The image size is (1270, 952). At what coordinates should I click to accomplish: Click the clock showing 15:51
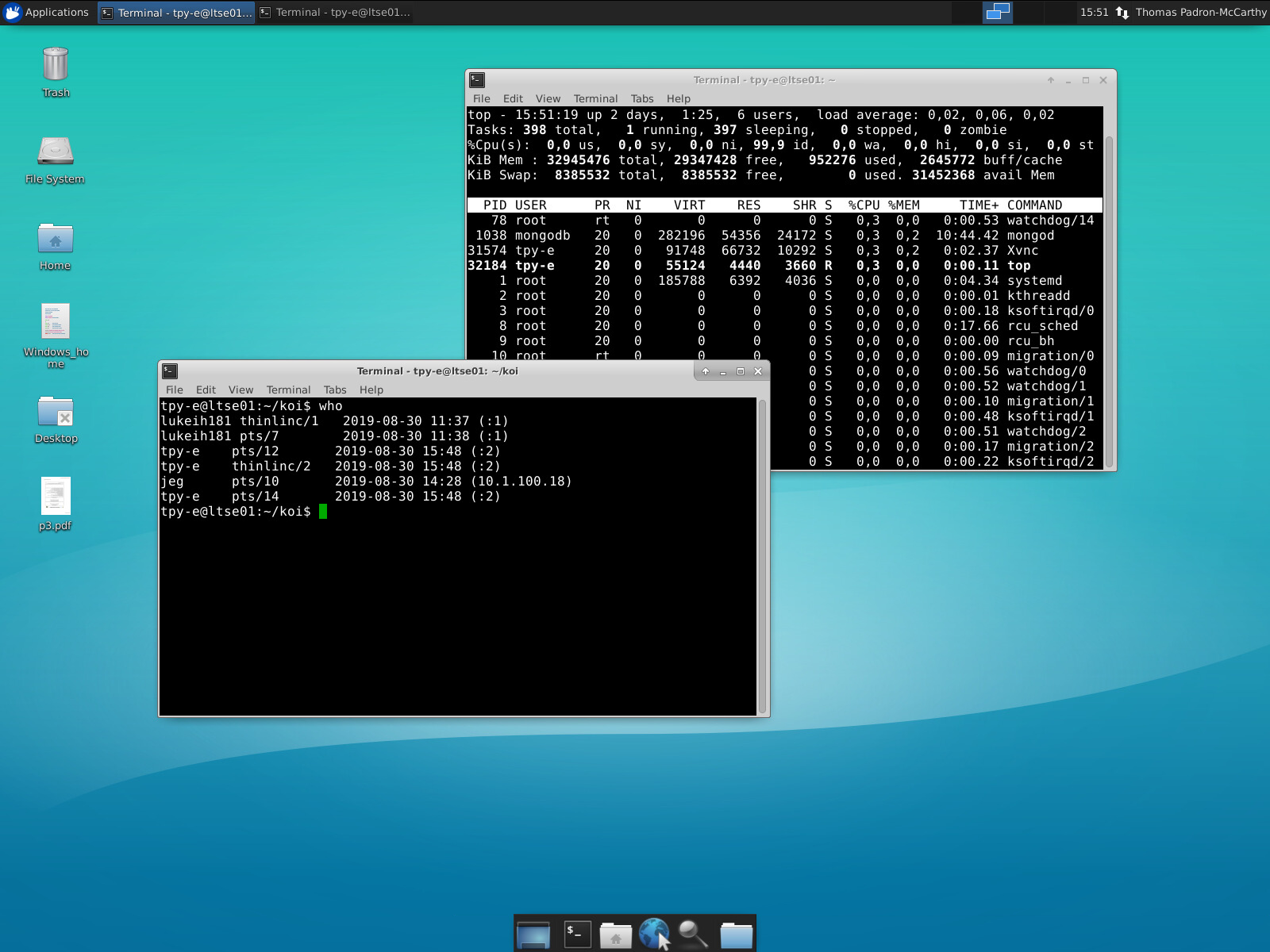pyautogui.click(x=1094, y=12)
